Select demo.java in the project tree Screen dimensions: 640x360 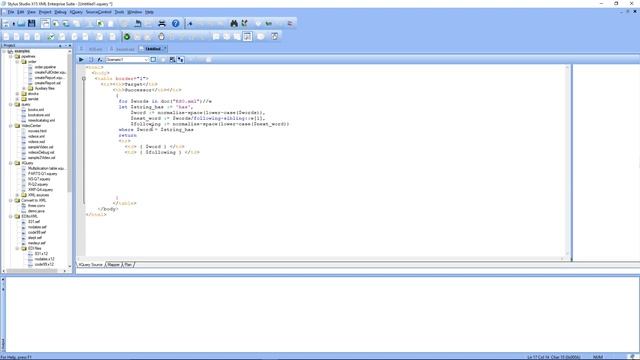[x=36, y=211]
